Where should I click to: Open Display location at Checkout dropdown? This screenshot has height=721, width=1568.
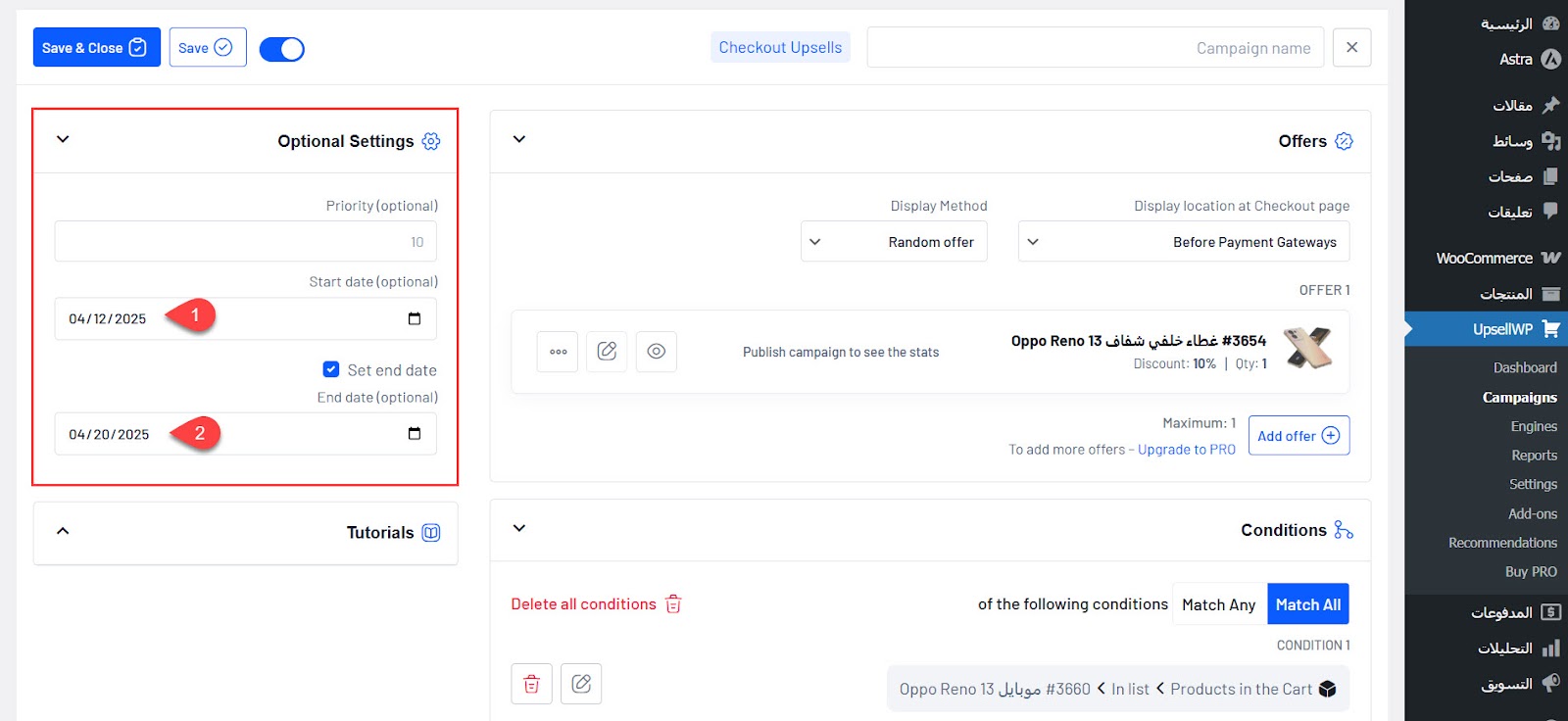coord(1183,242)
